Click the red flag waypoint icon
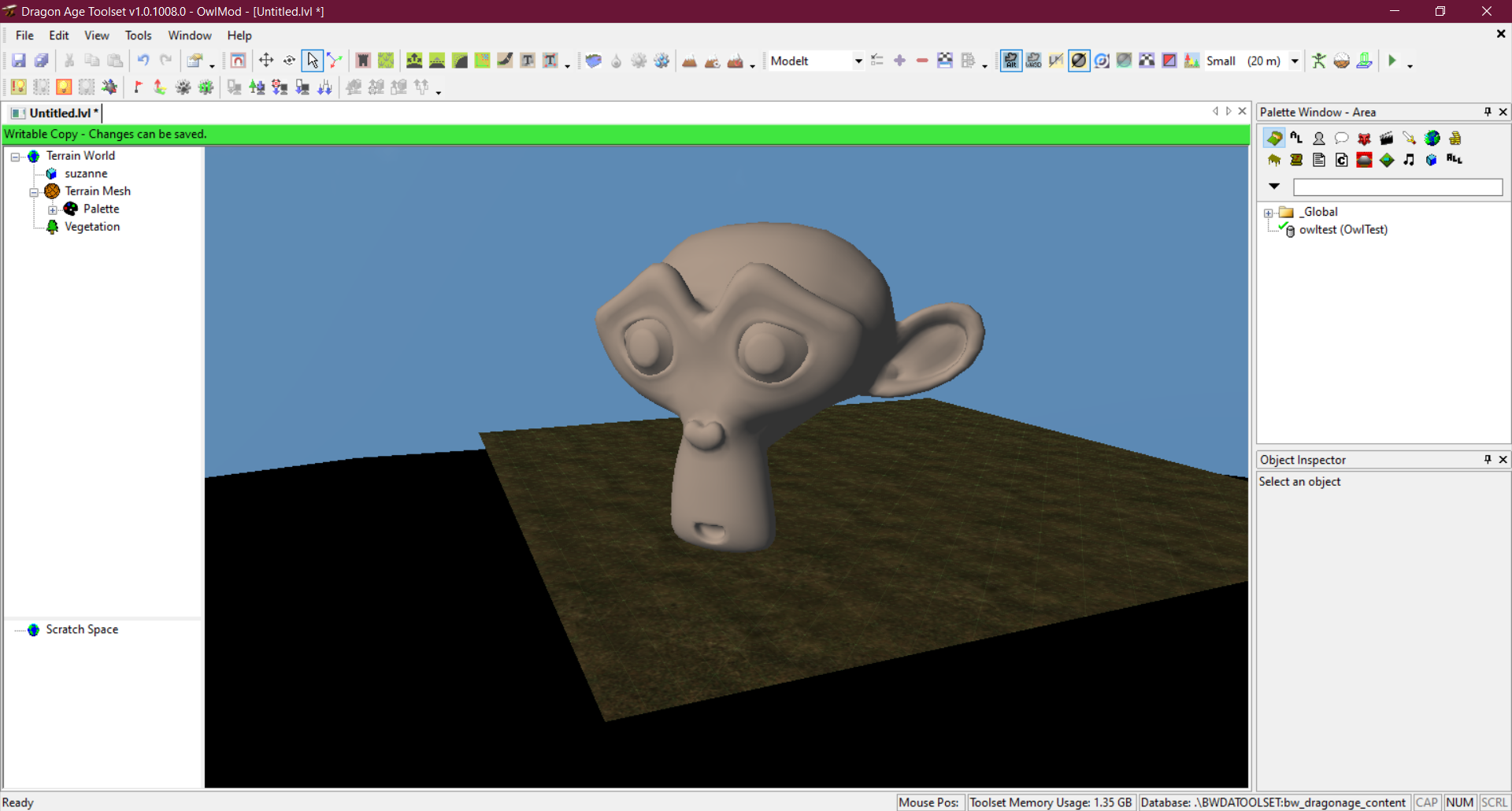Viewport: 1512px width, 811px height. [x=138, y=87]
